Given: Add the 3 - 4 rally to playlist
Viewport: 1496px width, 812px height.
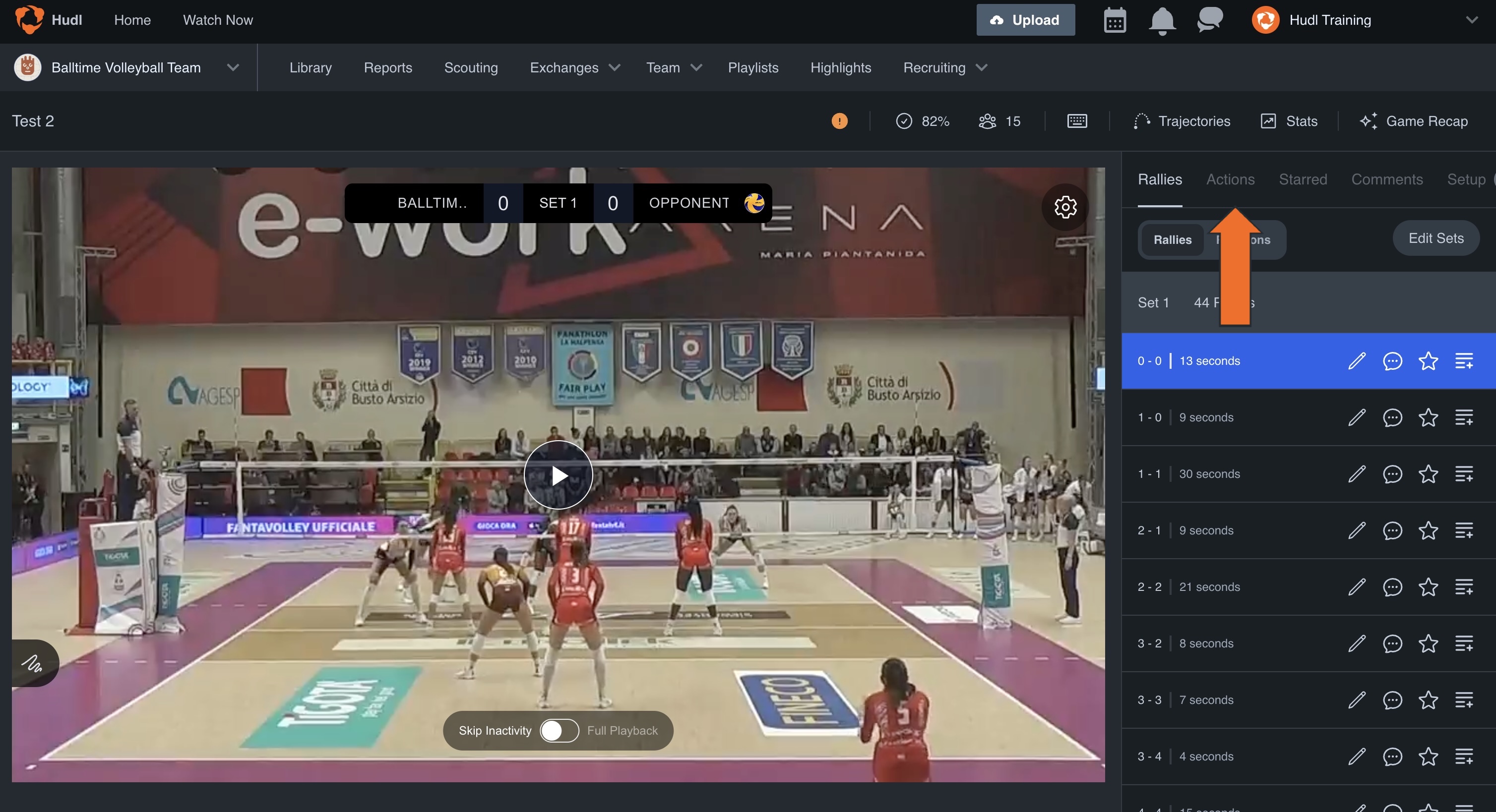Looking at the screenshot, I should [x=1463, y=756].
